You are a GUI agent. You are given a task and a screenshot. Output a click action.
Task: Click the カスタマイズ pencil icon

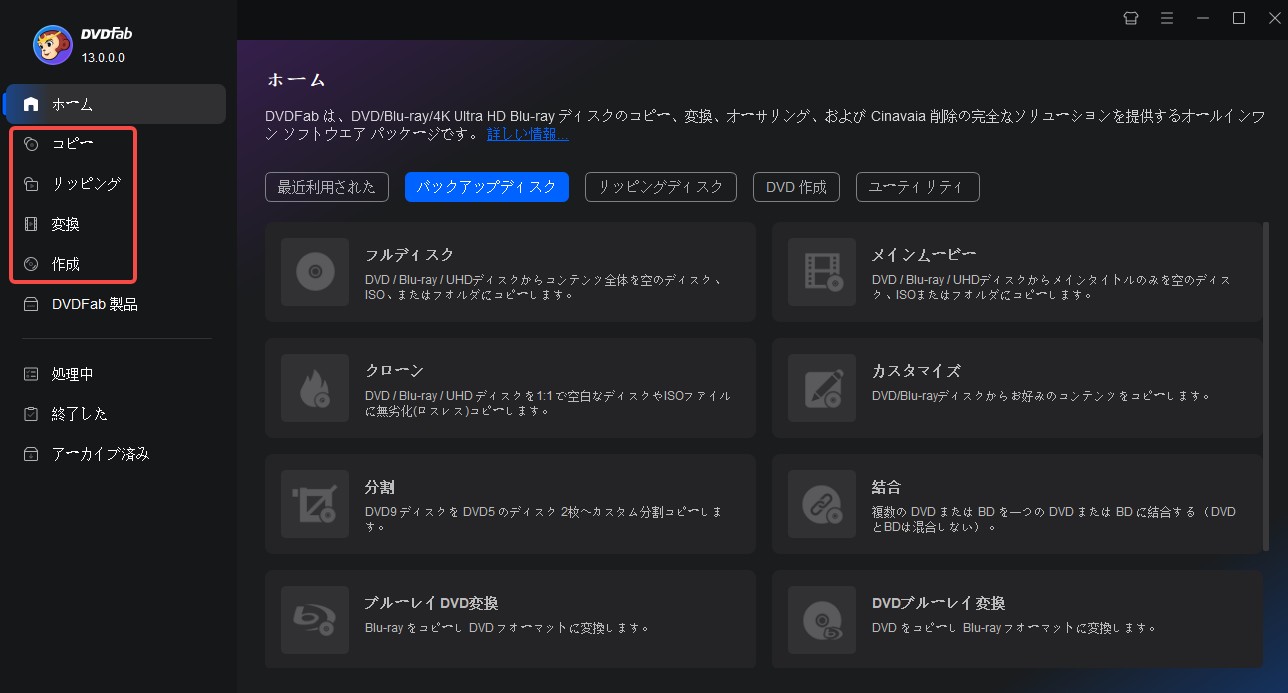[822, 388]
